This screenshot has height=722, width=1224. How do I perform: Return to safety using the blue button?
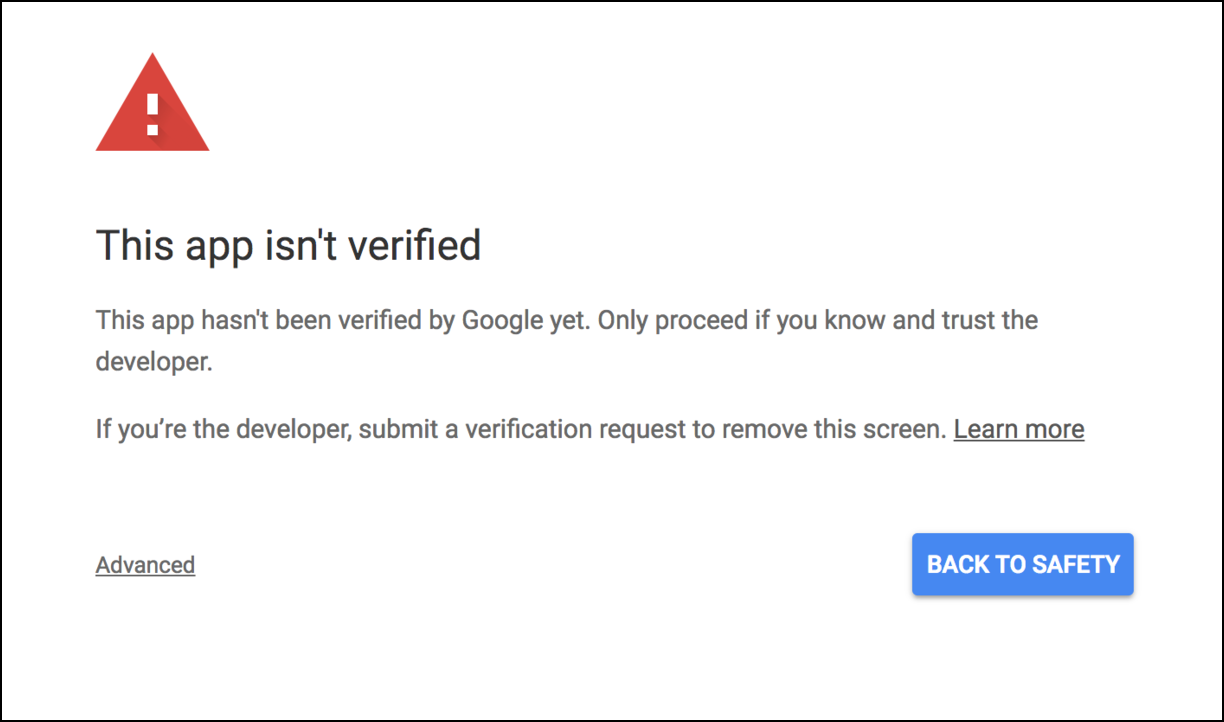point(1023,564)
